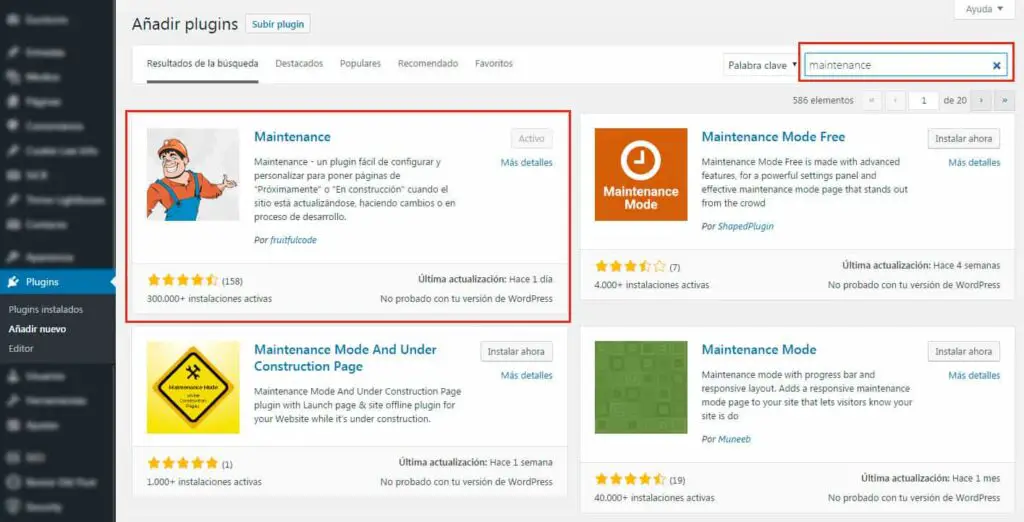Open Más detalles for Under Construction Page plugin
The image size is (1024, 522).
click(x=526, y=376)
